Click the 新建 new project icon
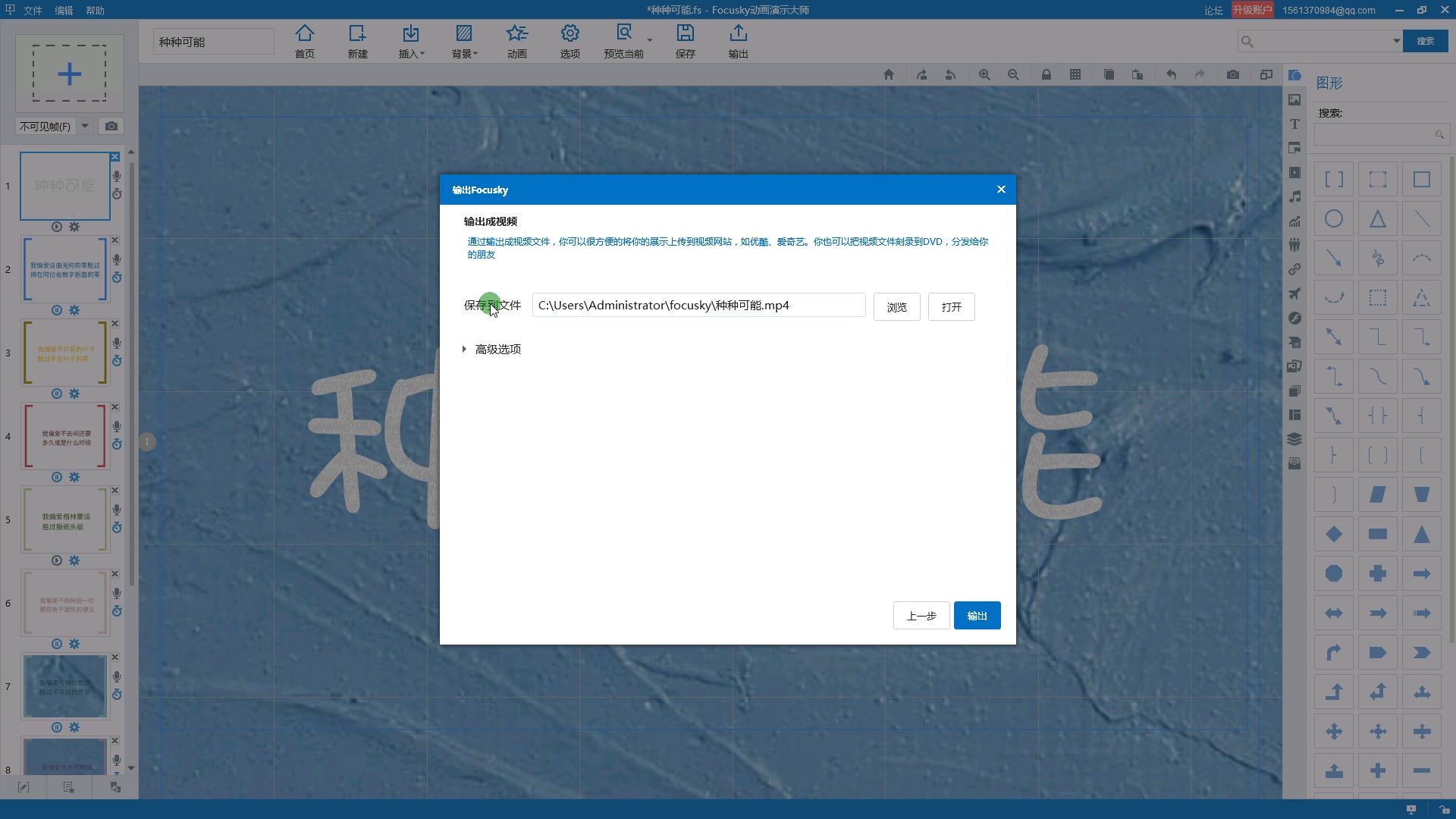Image resolution: width=1456 pixels, height=819 pixels. pyautogui.click(x=358, y=41)
